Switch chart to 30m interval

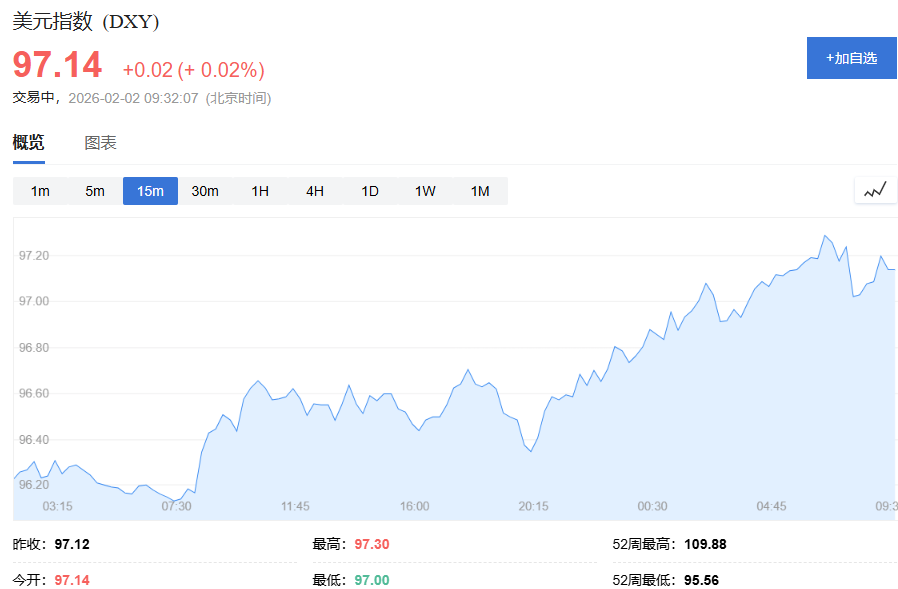pyautogui.click(x=205, y=191)
